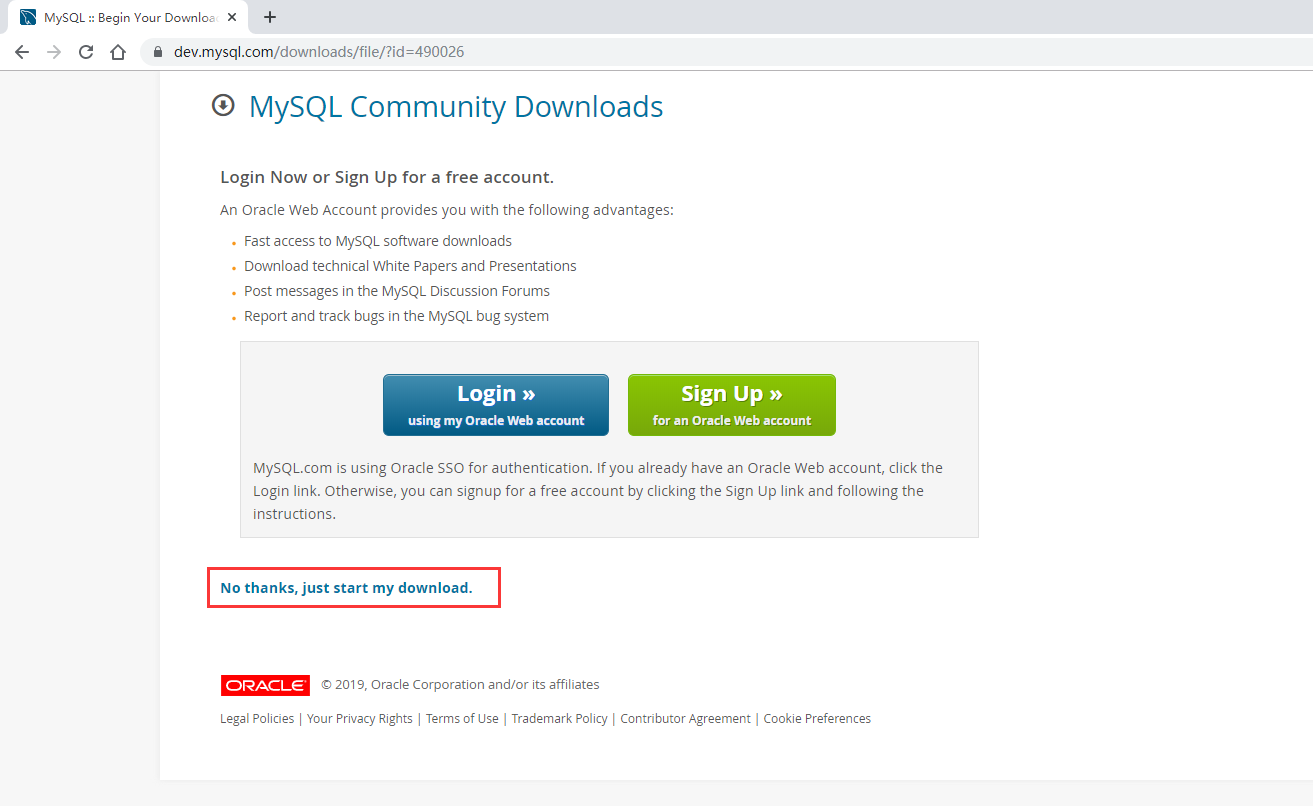Open the Contributor Agreement link
The height and width of the screenshot is (806, 1313).
coord(686,718)
